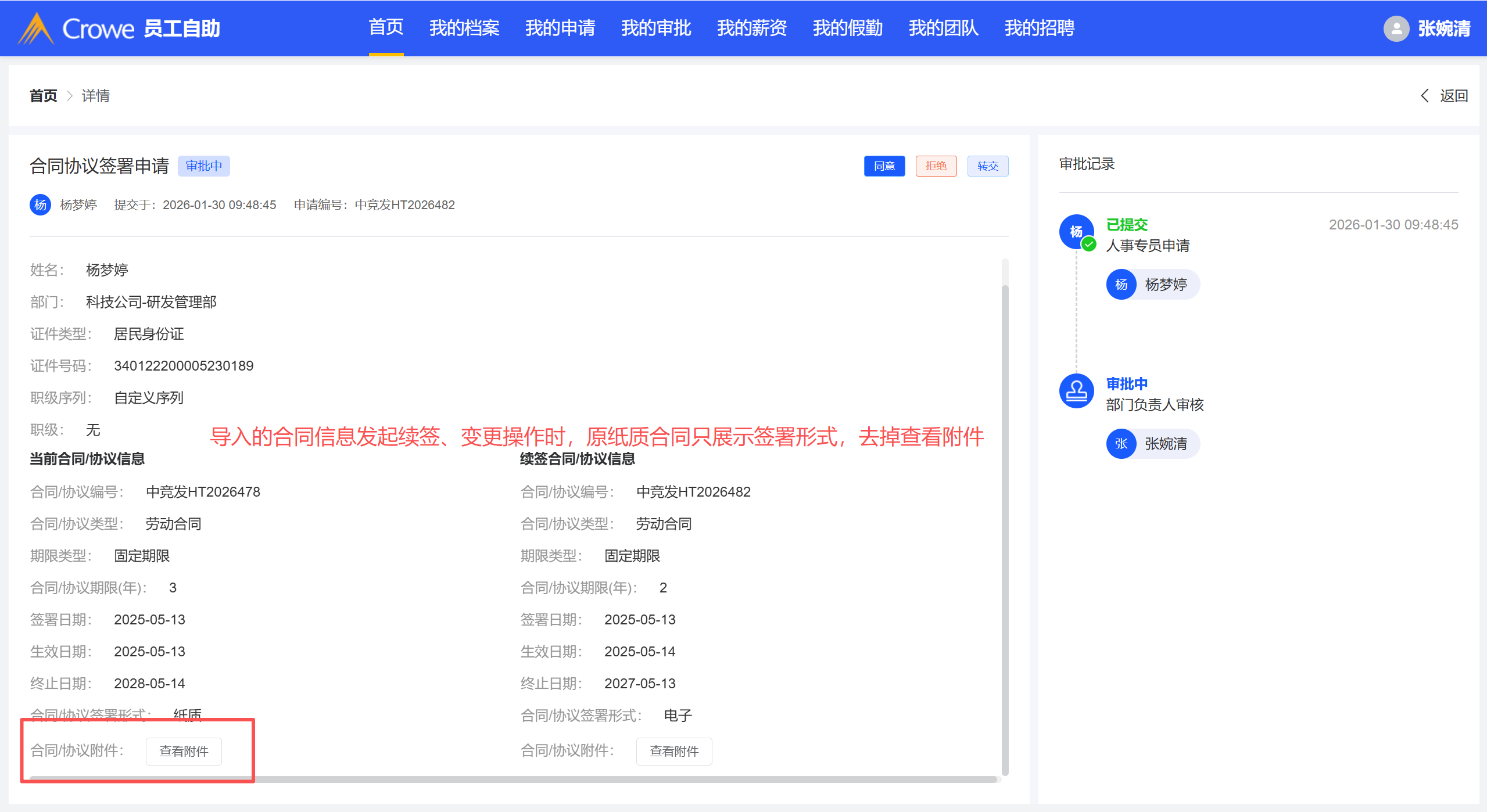
Task: Open the 我的假勤 menu
Action: click(x=847, y=28)
